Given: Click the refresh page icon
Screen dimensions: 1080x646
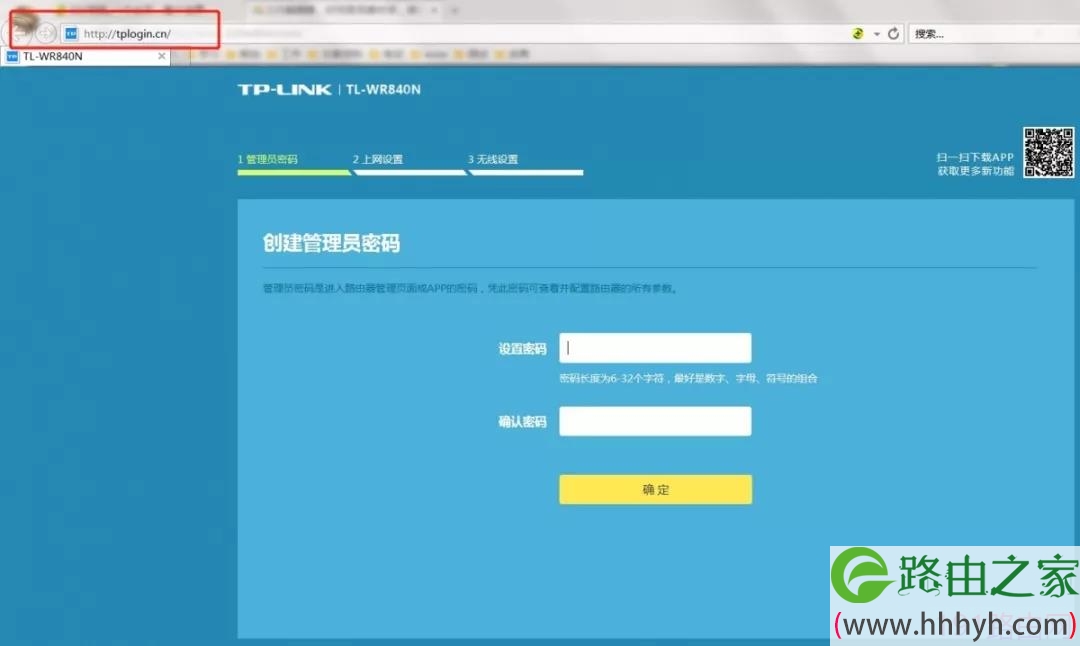Looking at the screenshot, I should pyautogui.click(x=893, y=33).
